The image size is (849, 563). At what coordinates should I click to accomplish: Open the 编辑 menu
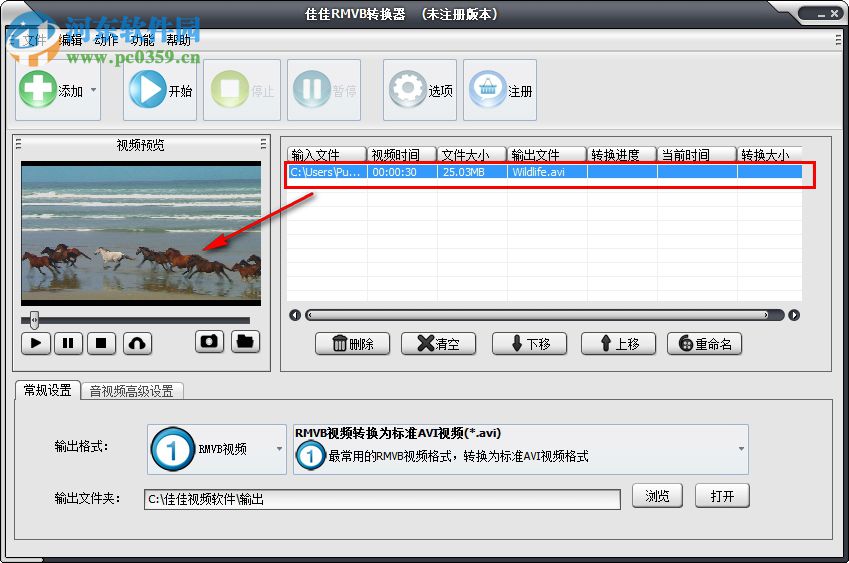(70, 40)
